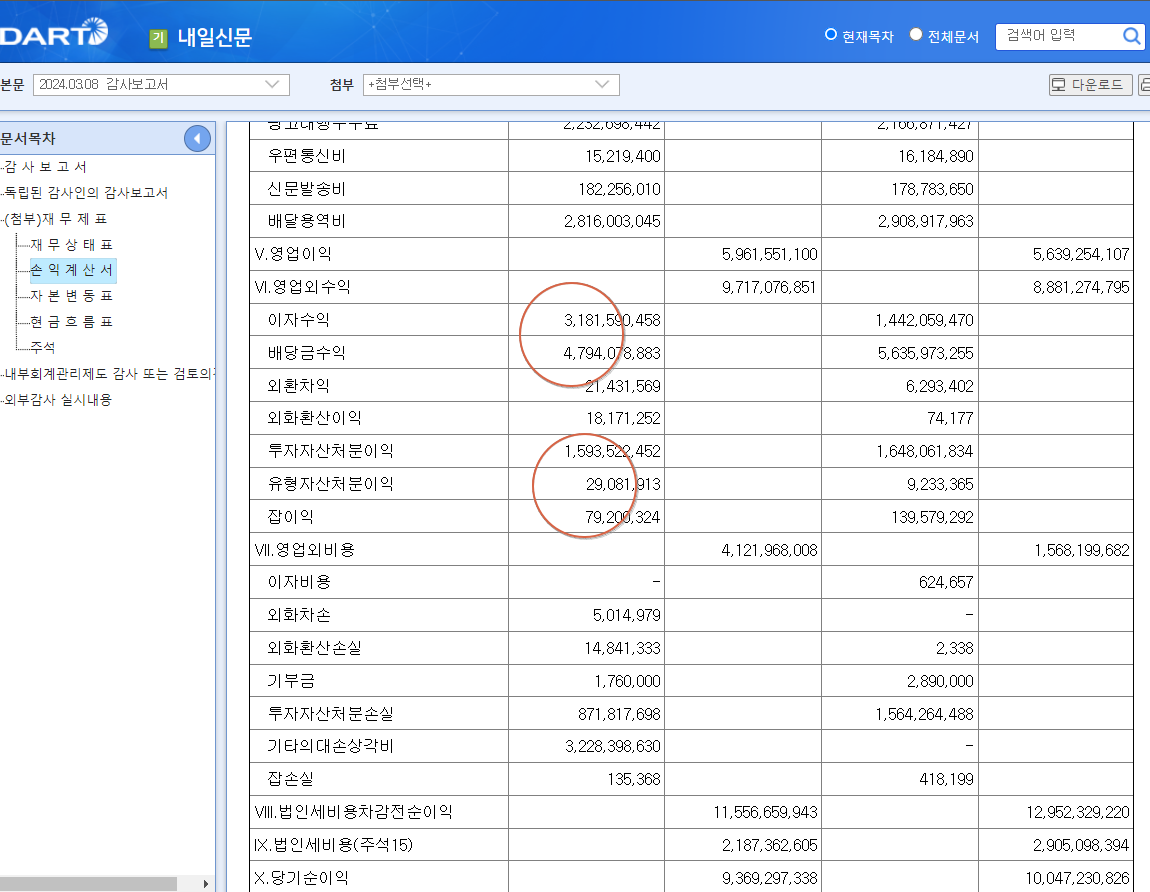This screenshot has height=892, width=1150.
Task: Click the 기부금 row label
Action: coord(290,681)
